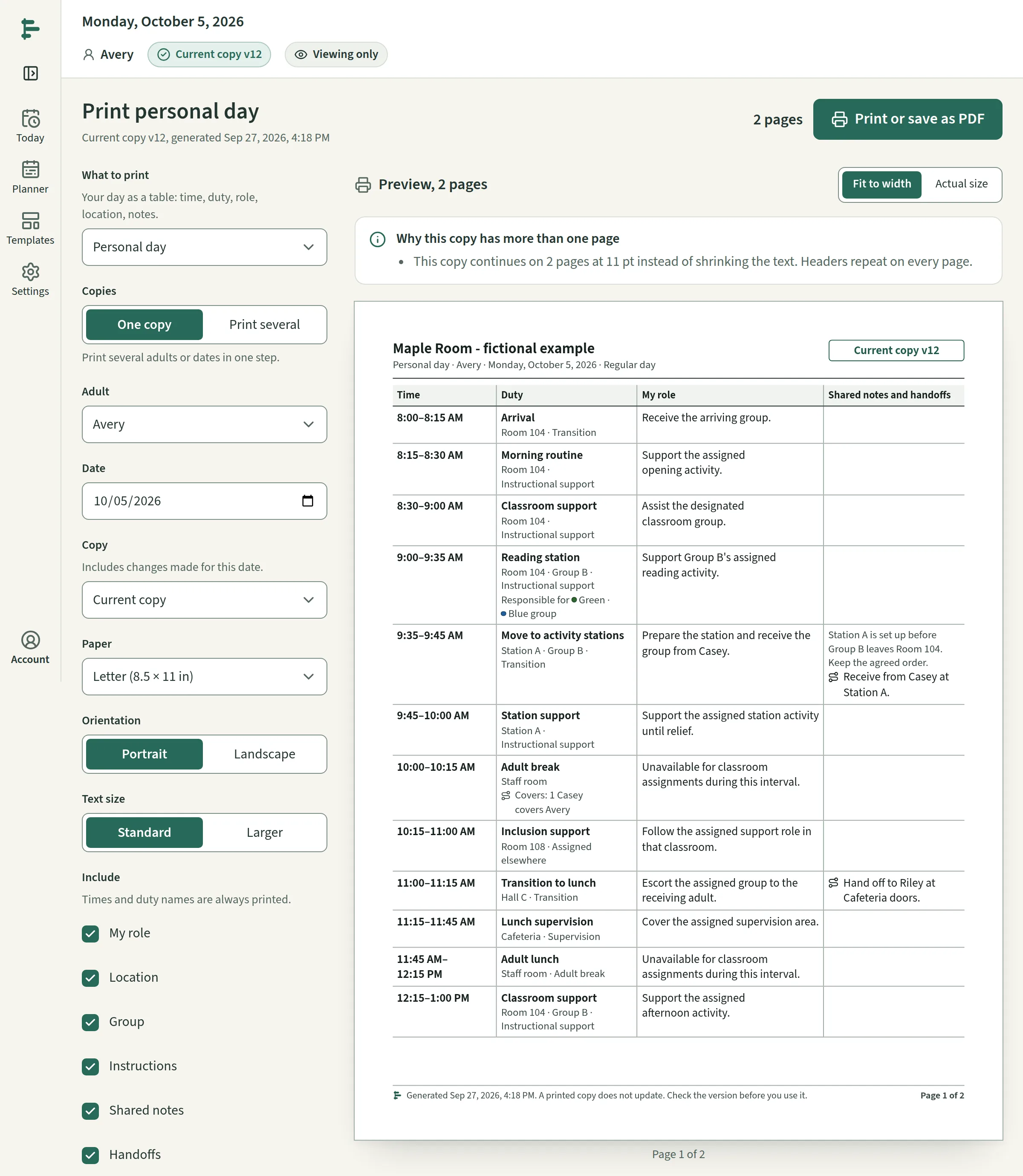
Task: Click handoff icon next to Hand off to Riley
Action: 833,883
